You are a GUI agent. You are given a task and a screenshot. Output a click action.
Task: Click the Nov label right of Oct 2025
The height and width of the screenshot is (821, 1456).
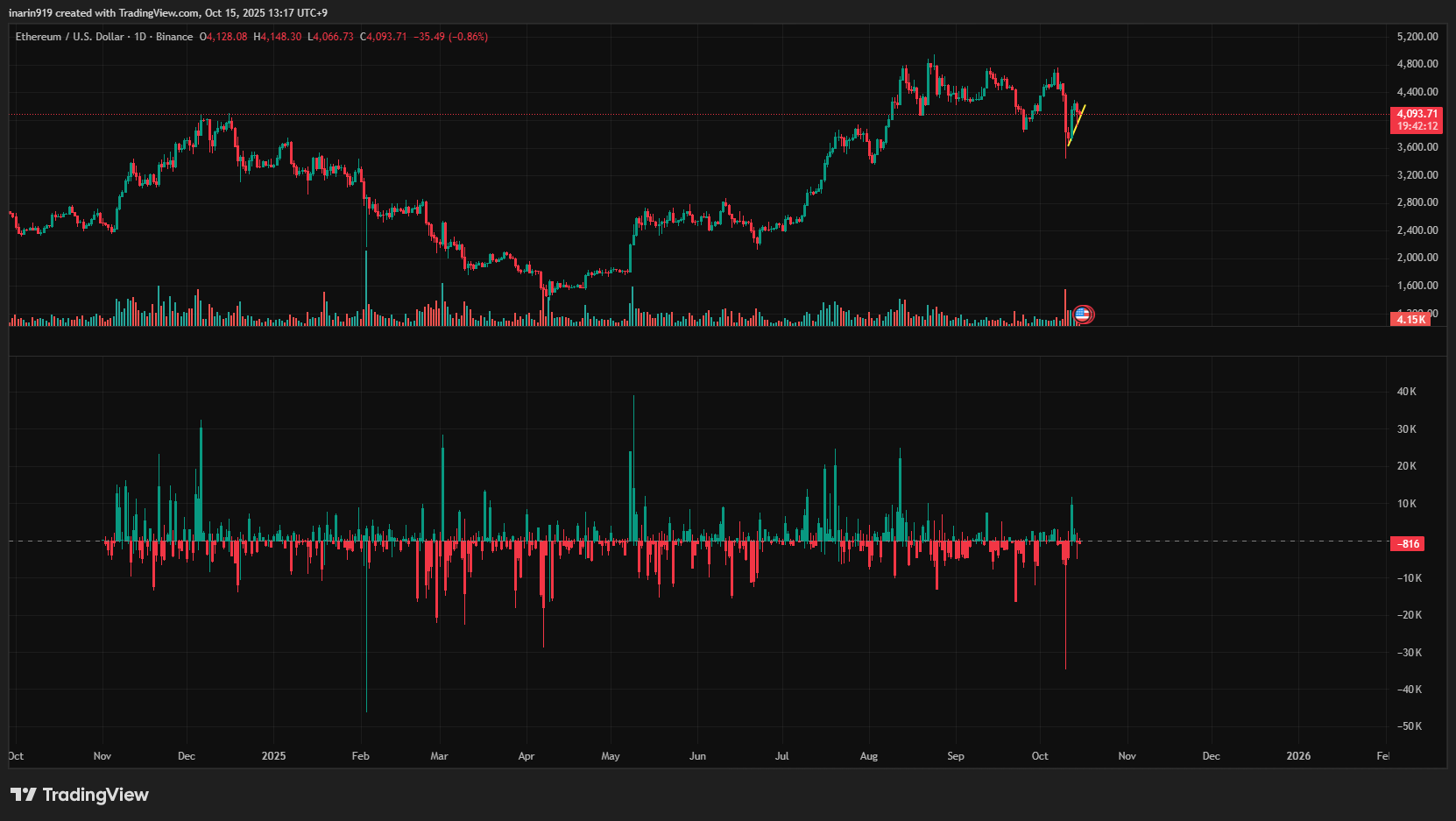1127,756
